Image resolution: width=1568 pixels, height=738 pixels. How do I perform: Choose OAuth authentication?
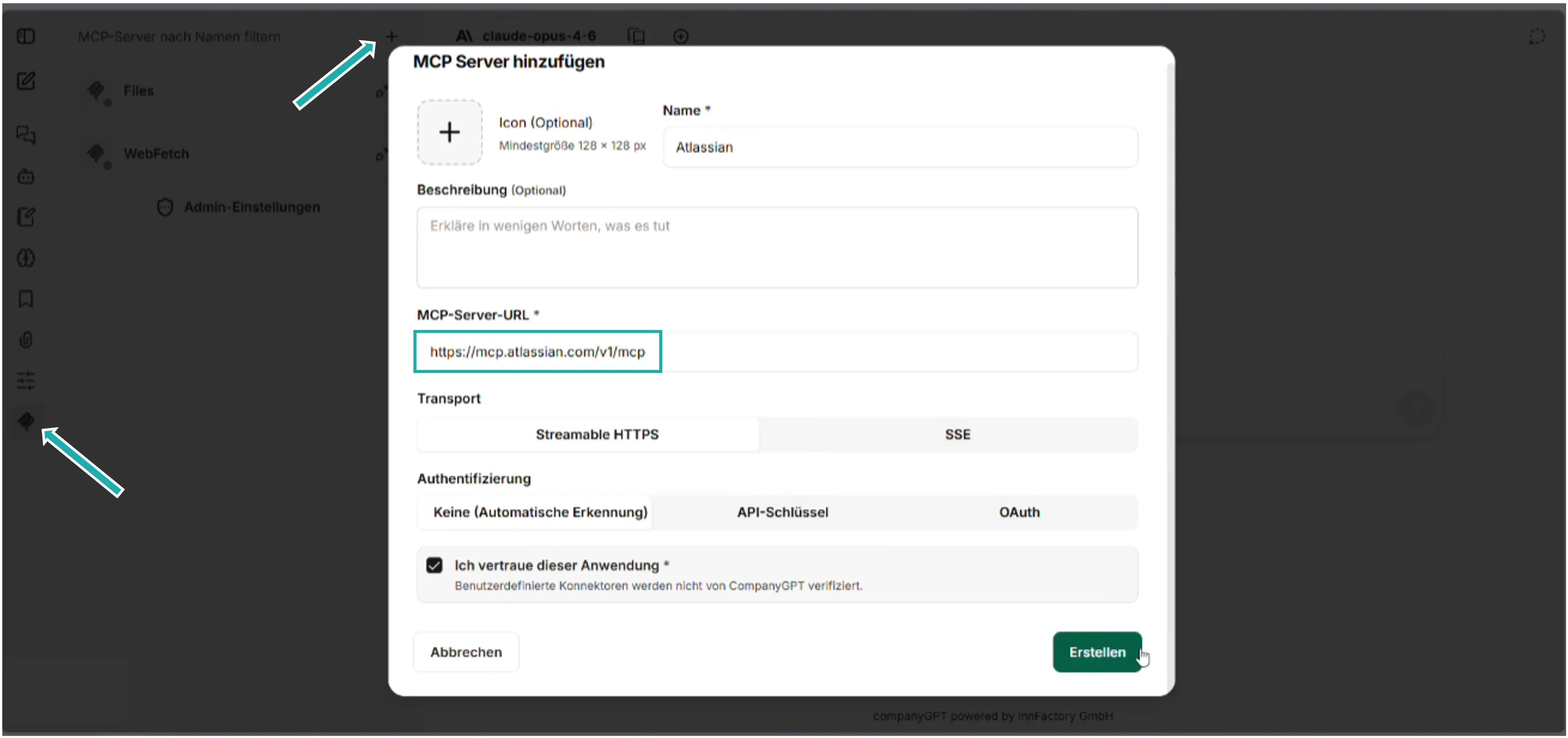pos(1019,512)
